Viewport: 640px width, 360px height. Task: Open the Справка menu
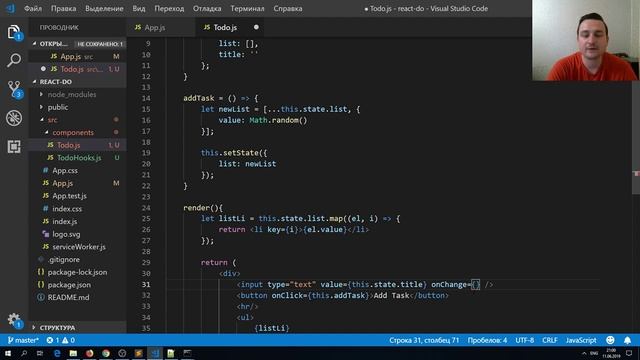[288, 9]
